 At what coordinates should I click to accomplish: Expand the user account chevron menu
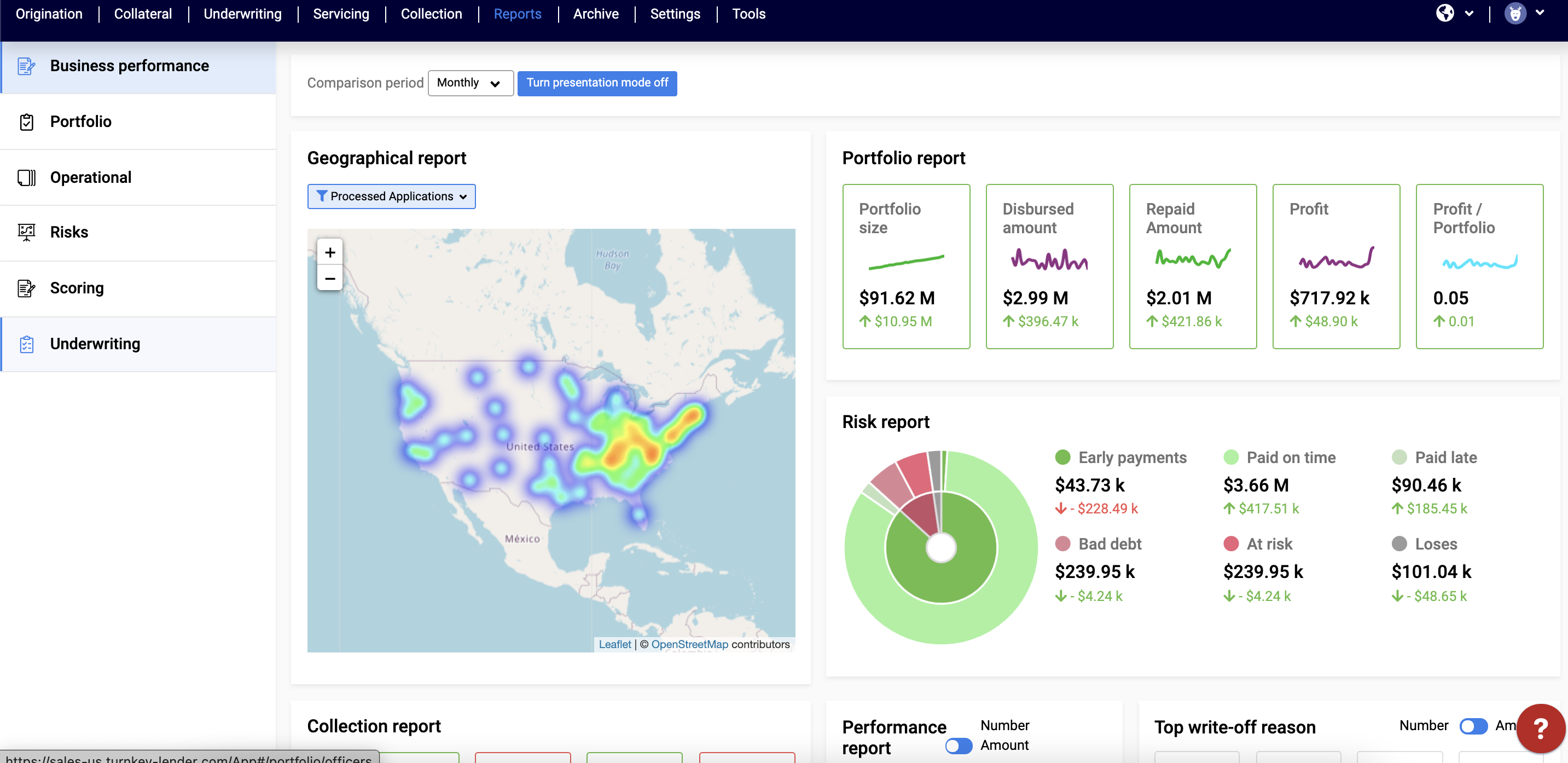(1540, 13)
